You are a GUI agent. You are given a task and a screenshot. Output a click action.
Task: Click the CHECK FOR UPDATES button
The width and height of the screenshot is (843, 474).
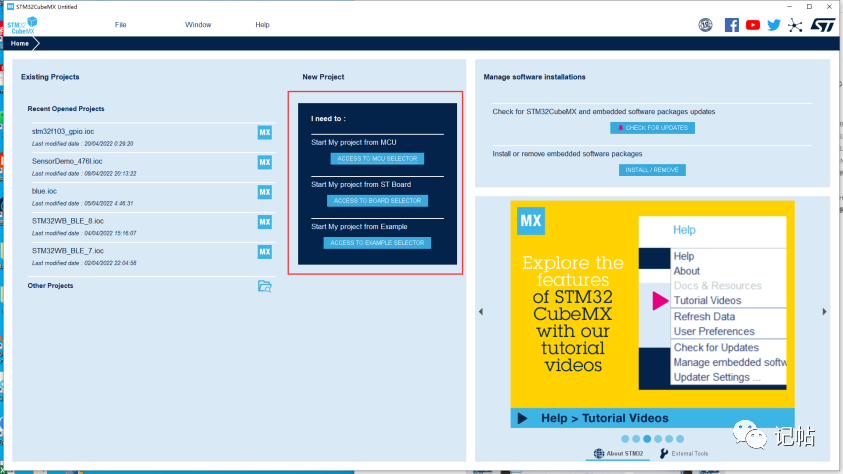pos(652,128)
